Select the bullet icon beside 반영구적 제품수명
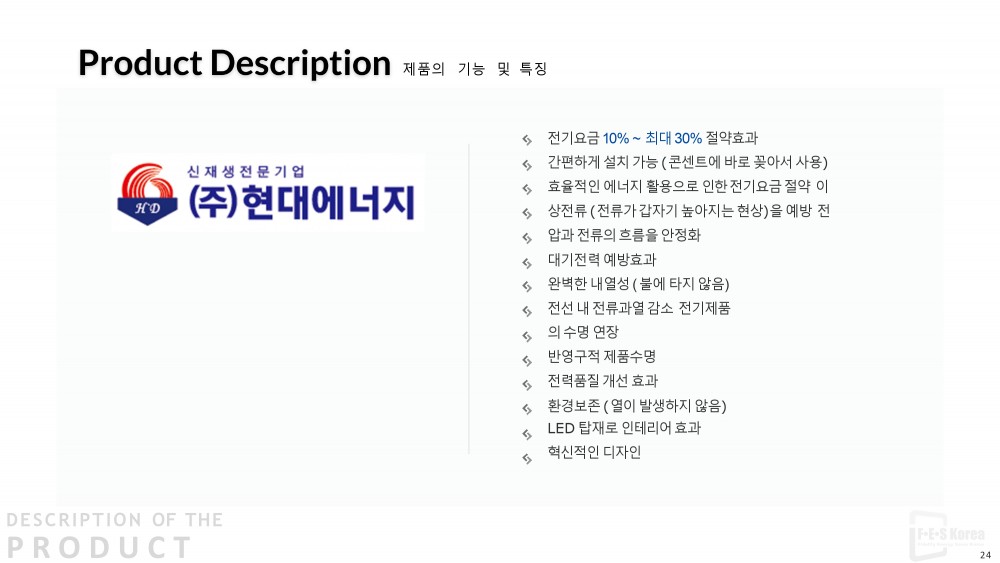Screen dimensions: 1000x563 click(x=527, y=359)
